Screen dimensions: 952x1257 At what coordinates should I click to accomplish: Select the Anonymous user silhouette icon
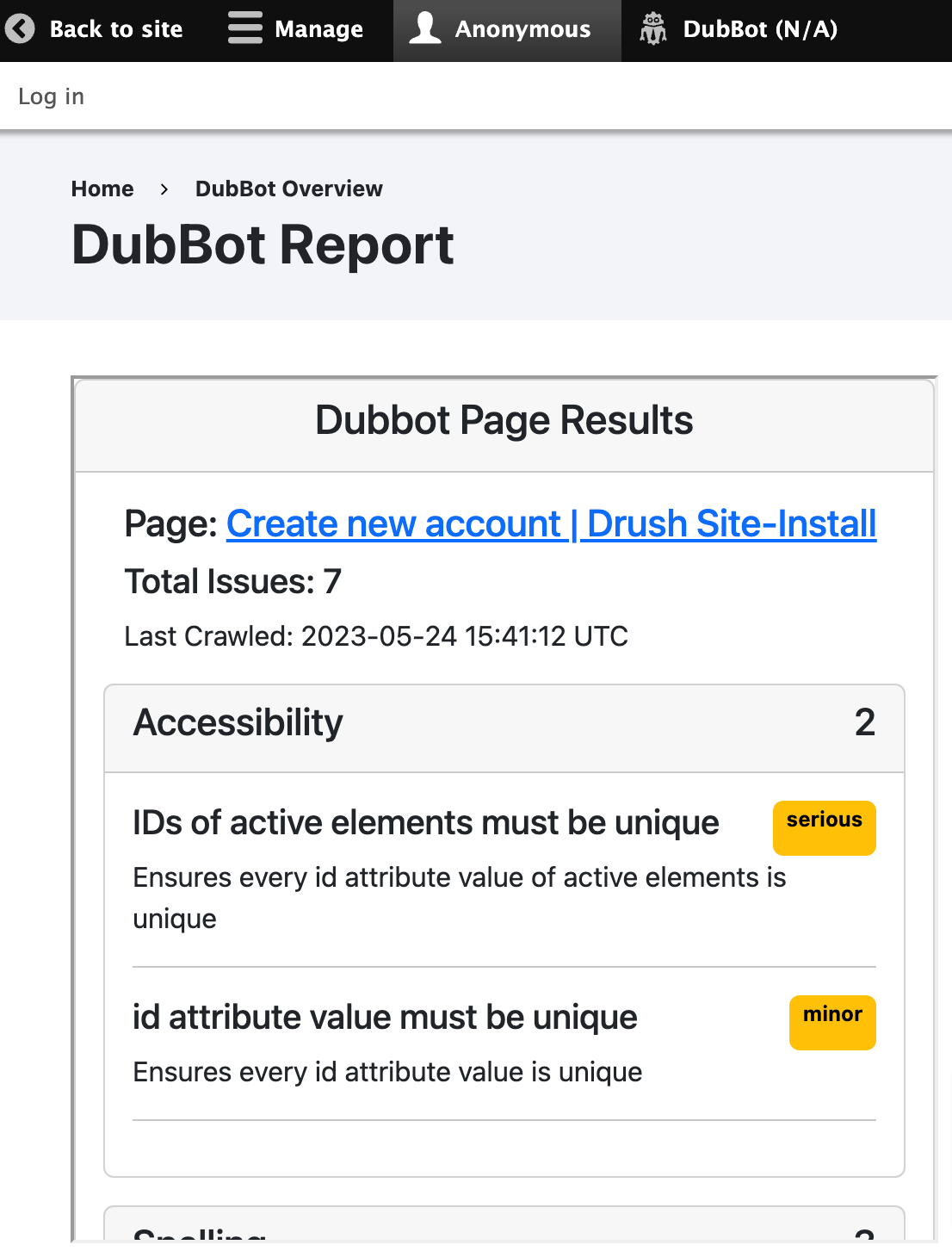423,28
